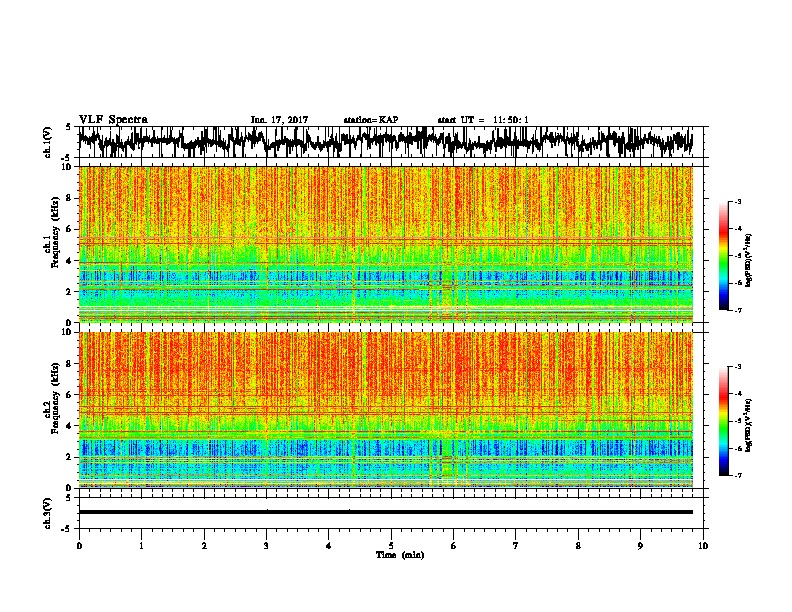Click the ch.1 colorbar bottom value "-7"

click(737, 310)
